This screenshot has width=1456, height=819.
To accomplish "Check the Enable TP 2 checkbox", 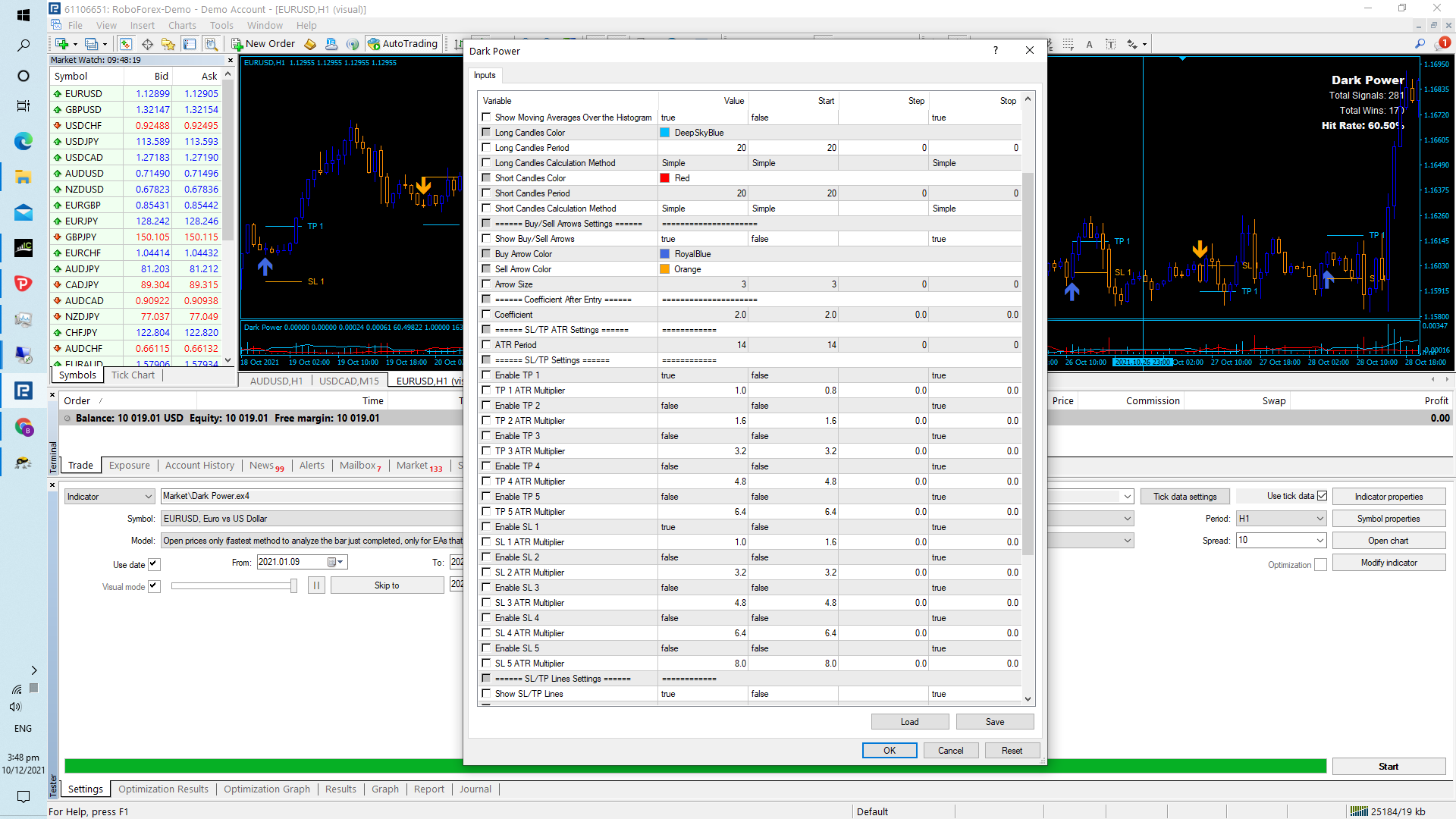I will click(486, 406).
